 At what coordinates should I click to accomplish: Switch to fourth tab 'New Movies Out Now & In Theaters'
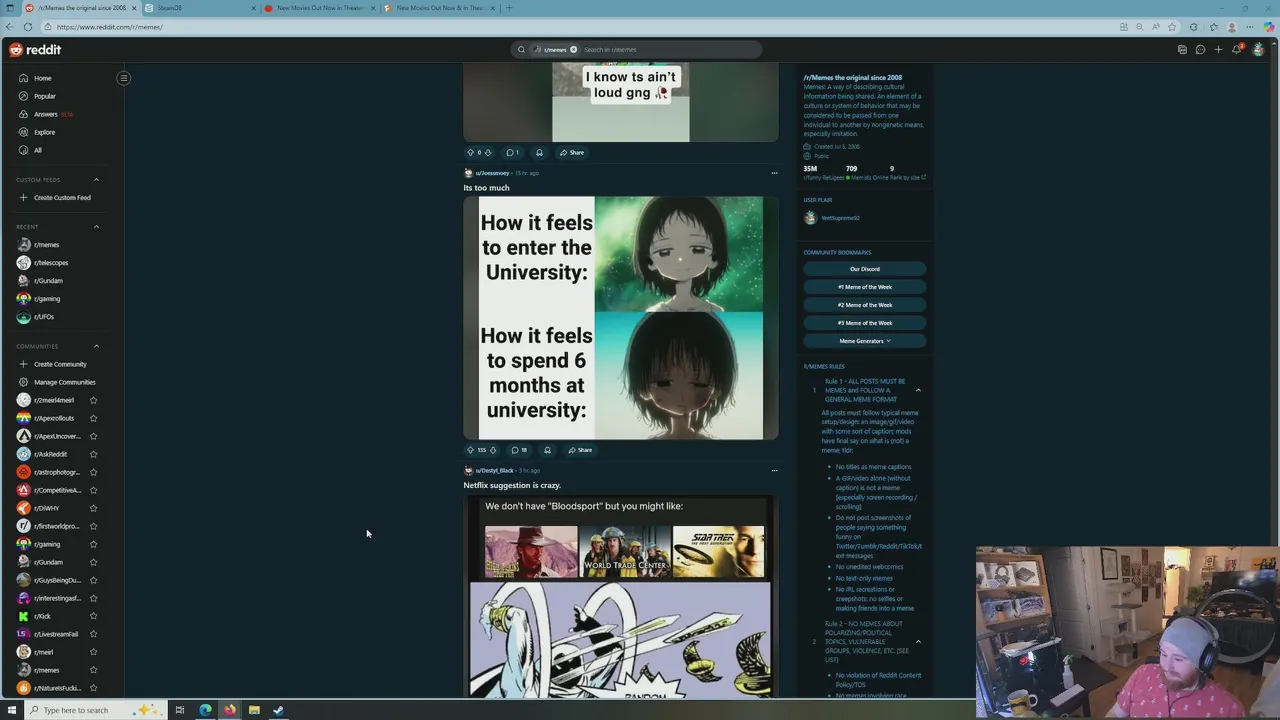(438, 8)
